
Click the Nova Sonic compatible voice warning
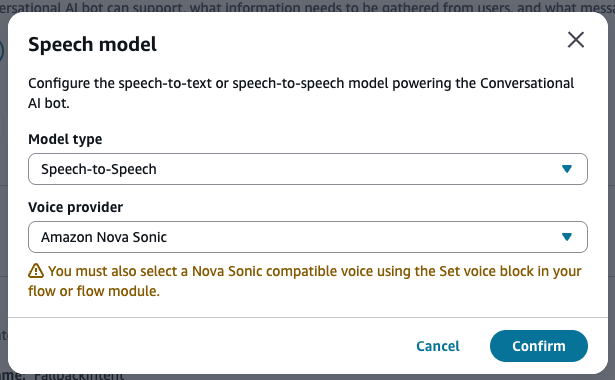click(x=305, y=281)
